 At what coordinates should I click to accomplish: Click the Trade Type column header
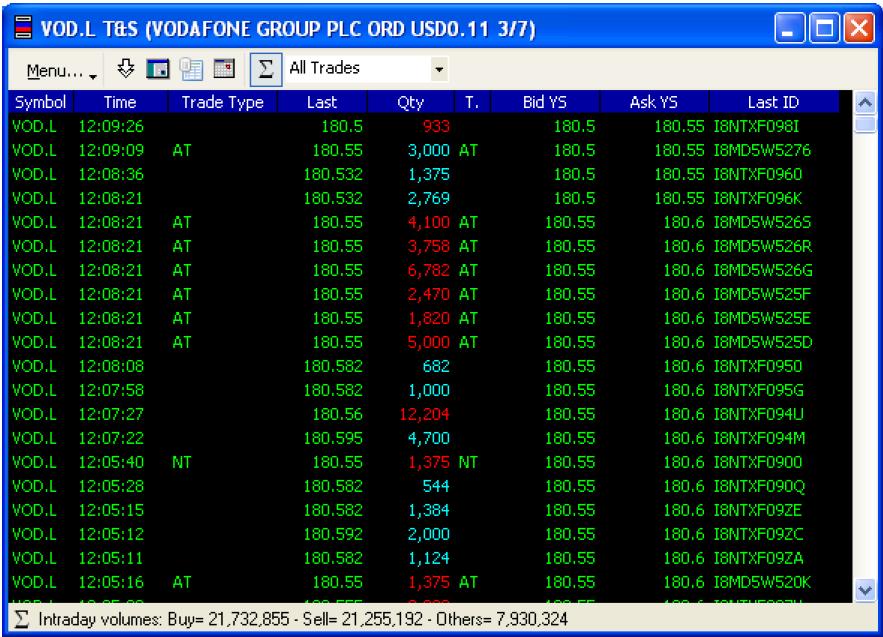(x=222, y=102)
